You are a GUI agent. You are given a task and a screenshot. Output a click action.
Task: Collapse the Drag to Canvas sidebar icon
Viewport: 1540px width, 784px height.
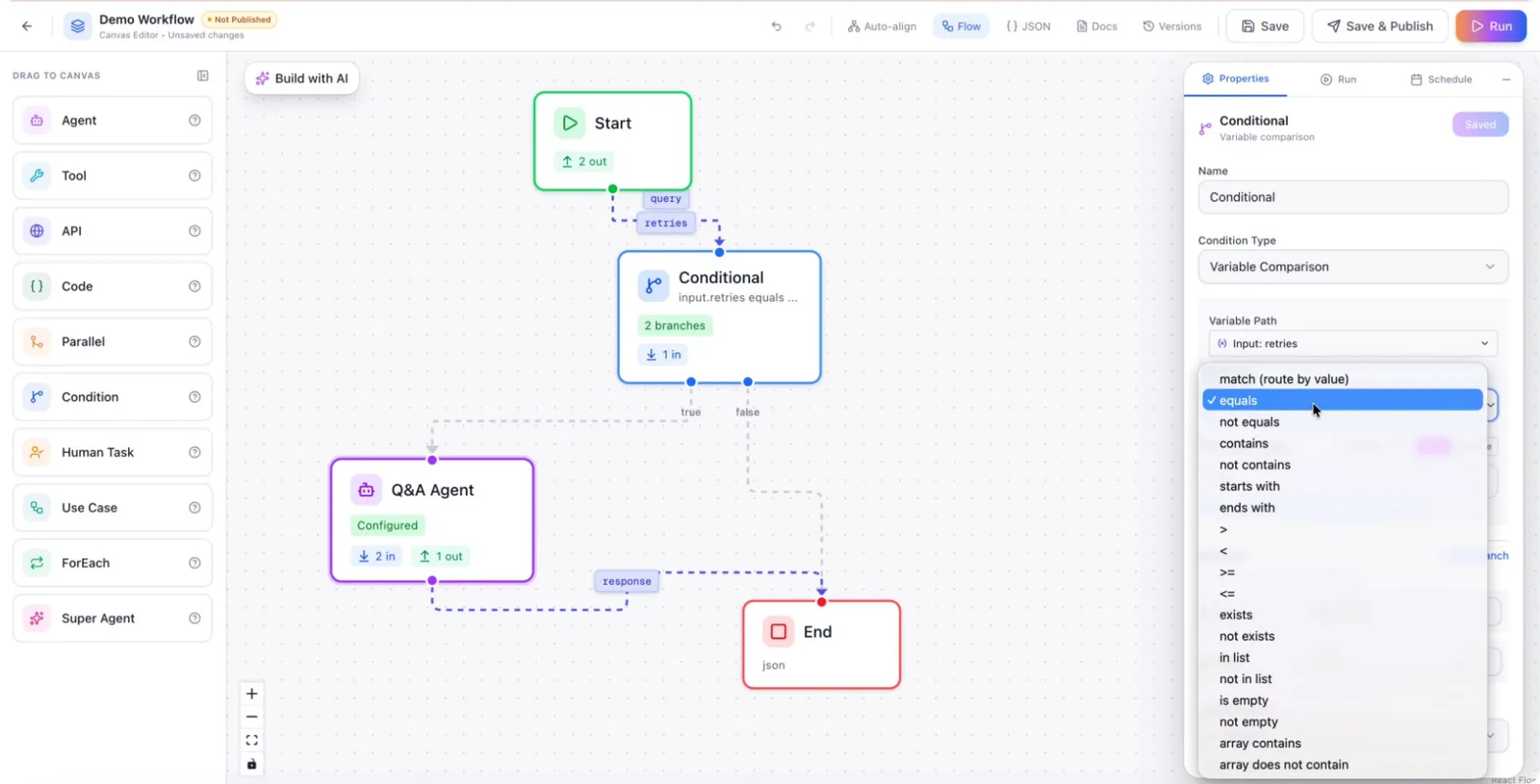[x=203, y=75]
